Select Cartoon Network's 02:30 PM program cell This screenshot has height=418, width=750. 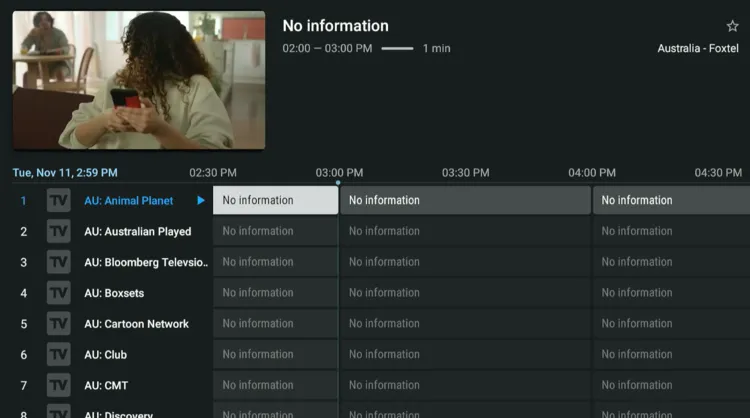click(276, 324)
